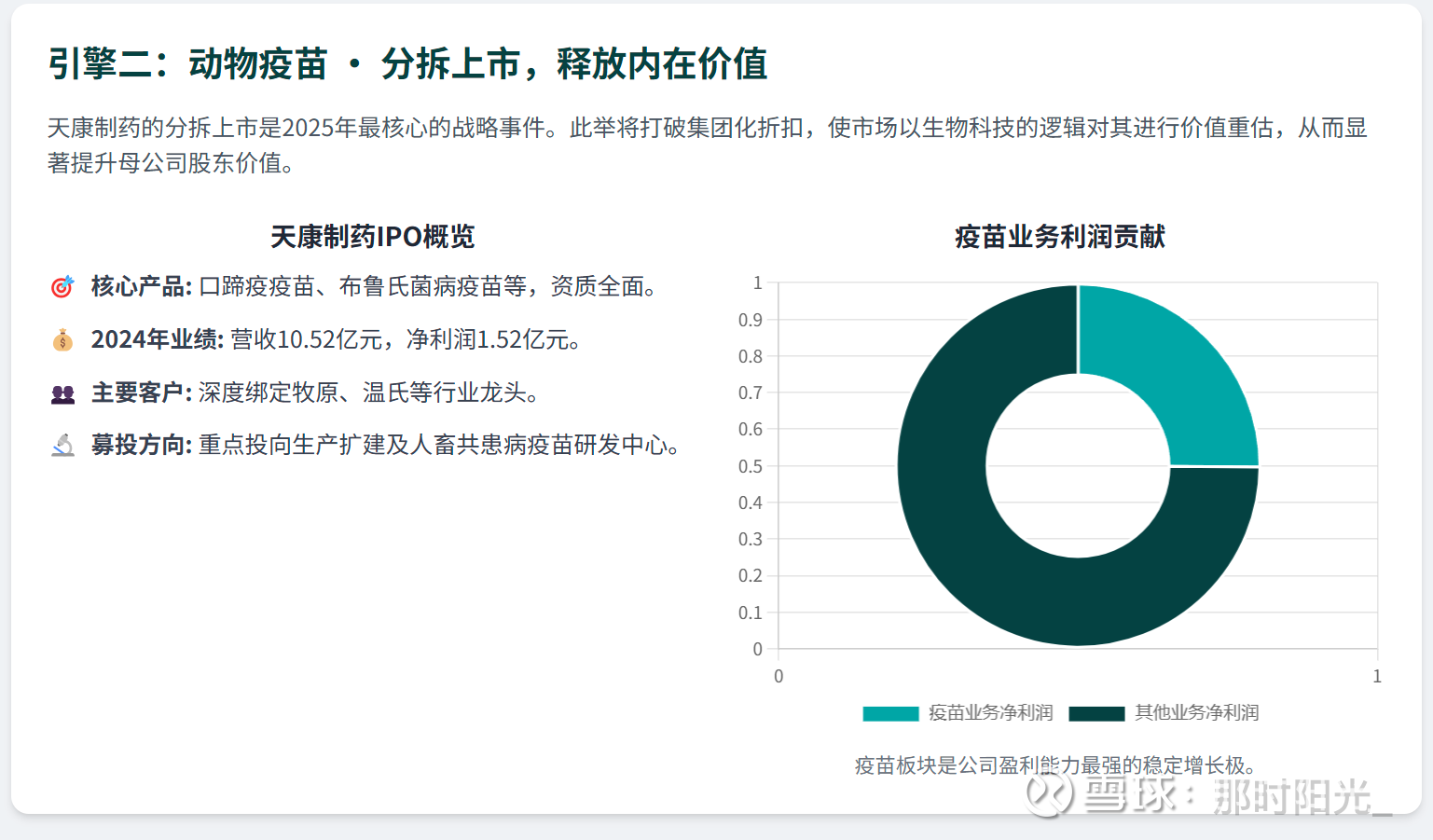This screenshot has height=840, width=1433.
Task: Click the intro paragraph starting 天康制药的分拆上市
Action: [708, 145]
